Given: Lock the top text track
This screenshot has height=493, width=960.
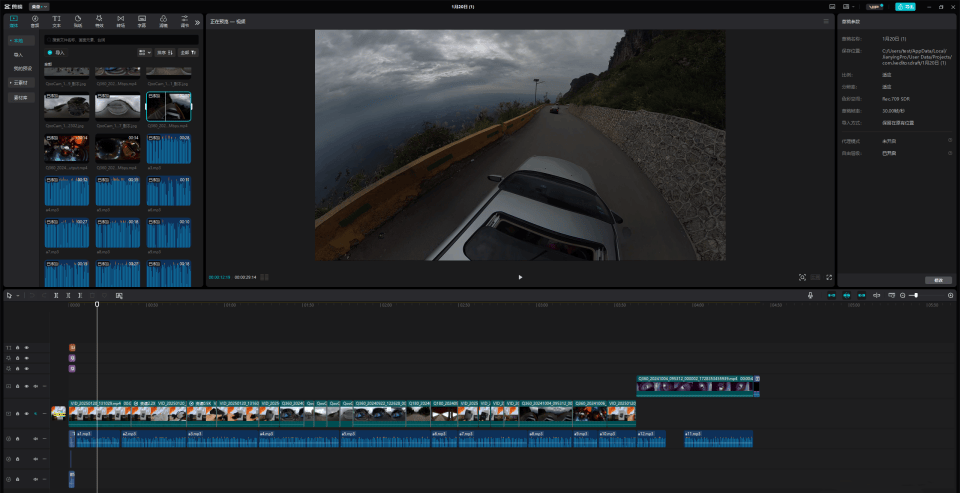Looking at the screenshot, I should coord(18,347).
